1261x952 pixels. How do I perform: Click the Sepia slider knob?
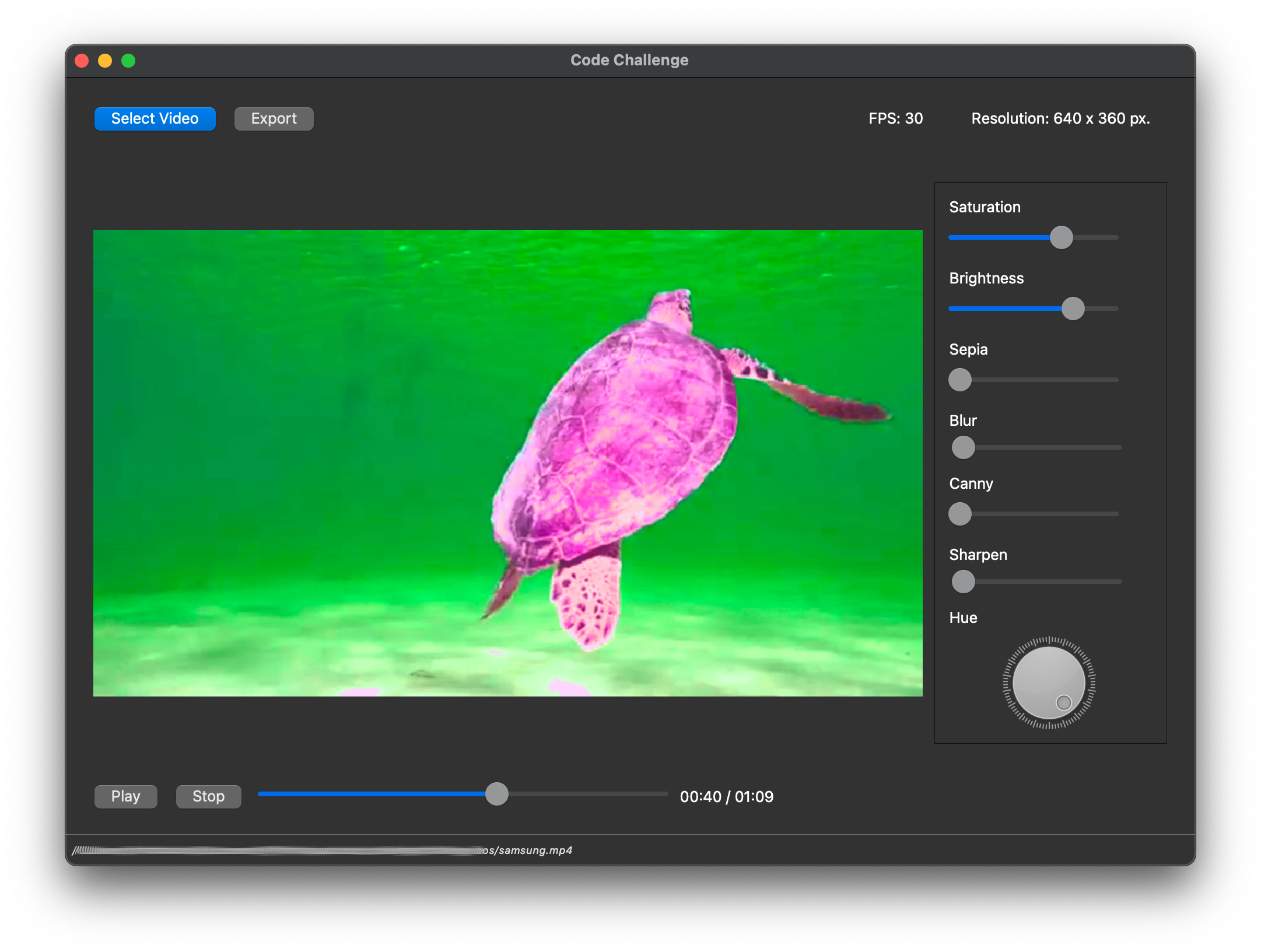coord(960,380)
